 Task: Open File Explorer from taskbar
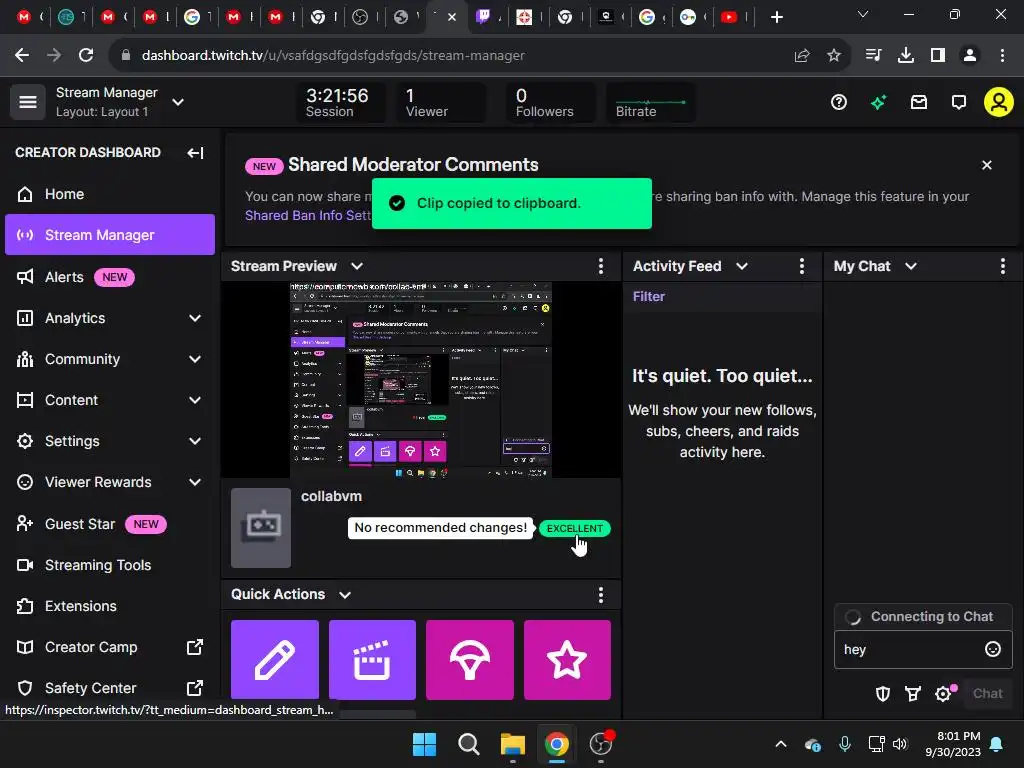(513, 744)
